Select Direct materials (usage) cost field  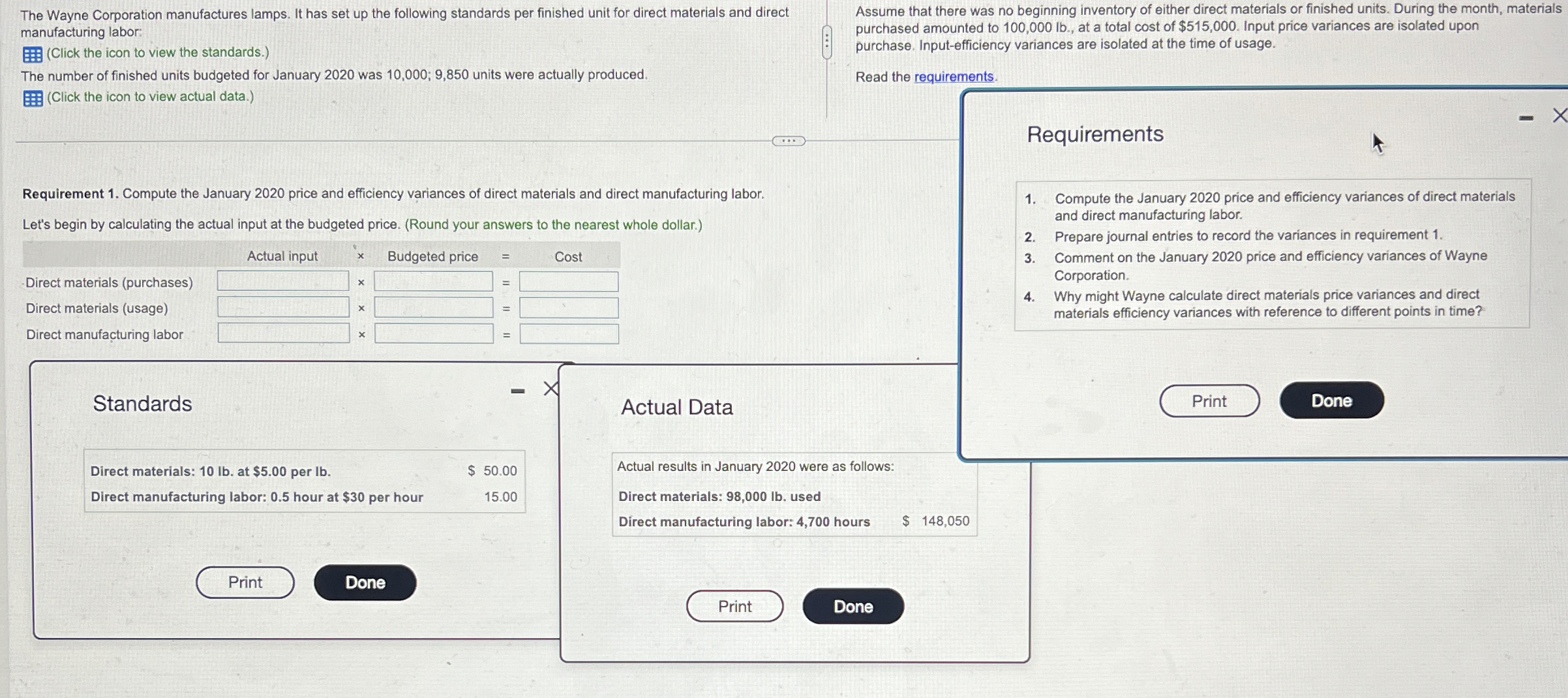(x=569, y=308)
